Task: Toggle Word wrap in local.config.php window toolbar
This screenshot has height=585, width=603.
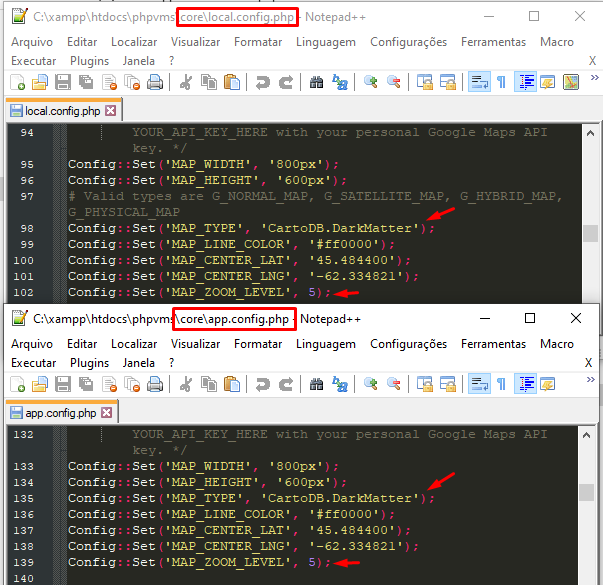Action: 479,82
